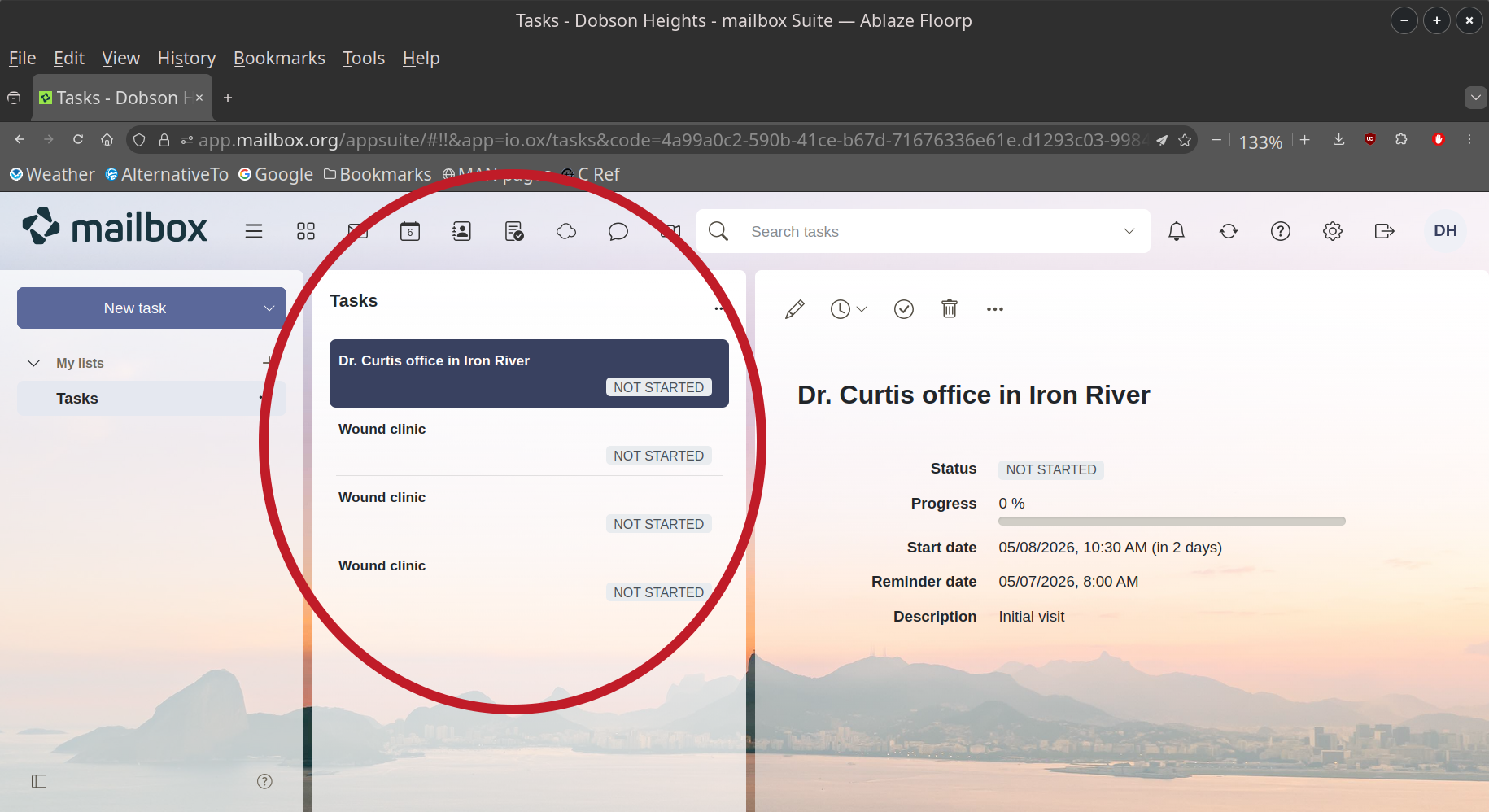Bookmark this page with the star

[x=1185, y=140]
